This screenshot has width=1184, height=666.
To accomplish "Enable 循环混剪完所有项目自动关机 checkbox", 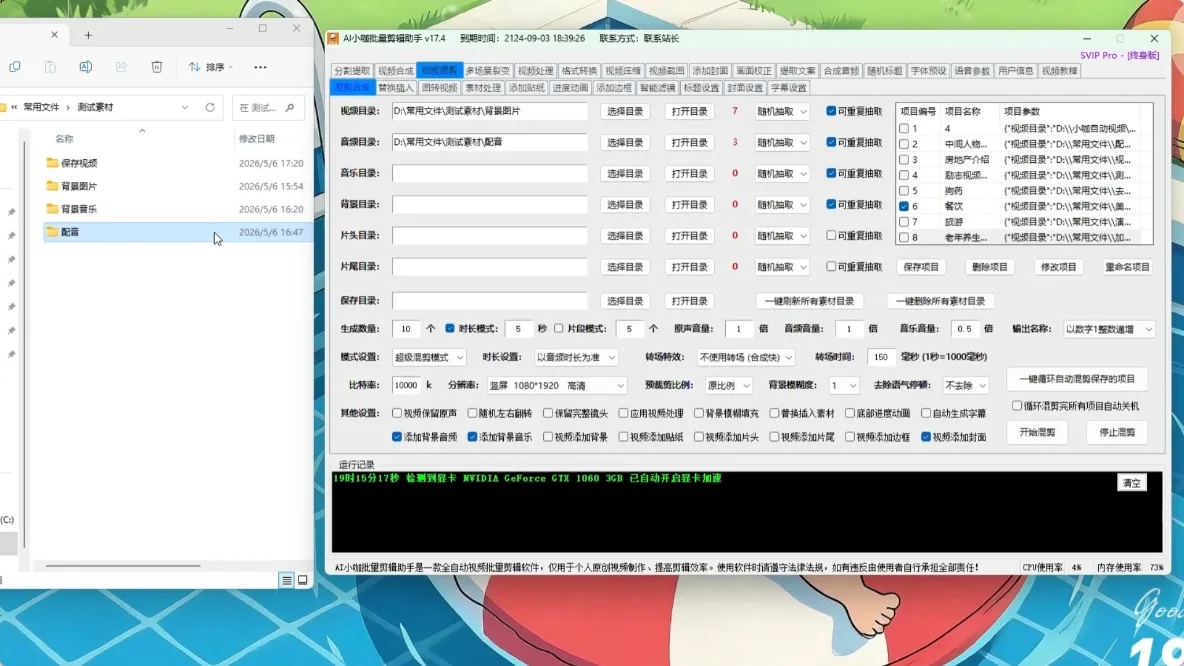I will [1016, 405].
